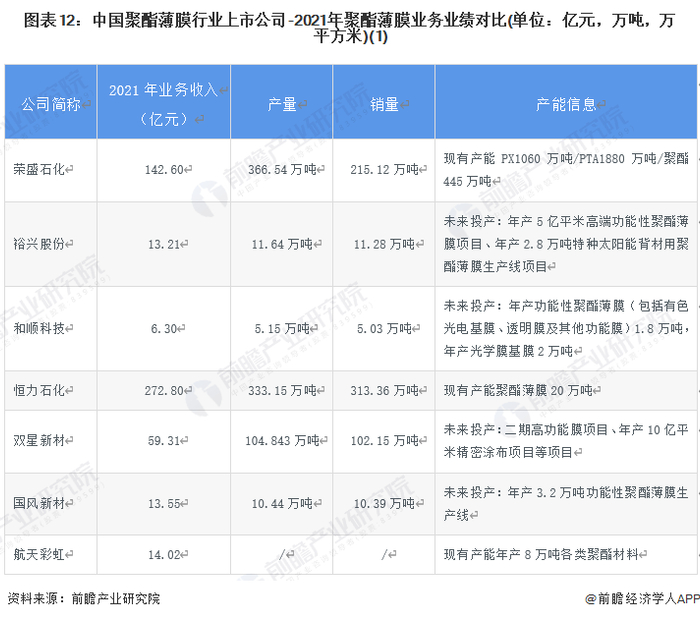Click output value 11.64万吨
Image resolution: width=700 pixels, height=619 pixels.
[x=282, y=244]
